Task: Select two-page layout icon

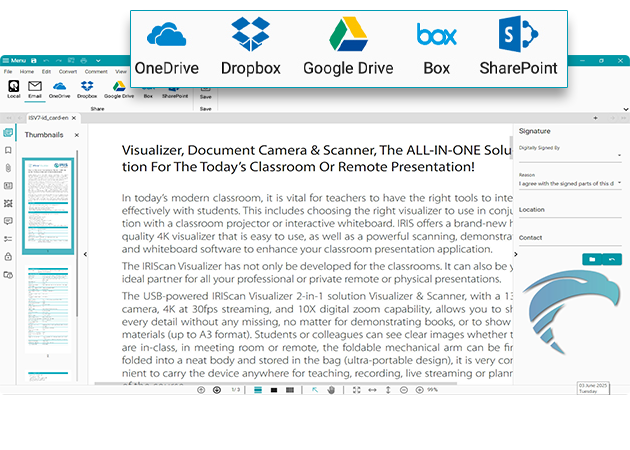Action: tap(289, 390)
